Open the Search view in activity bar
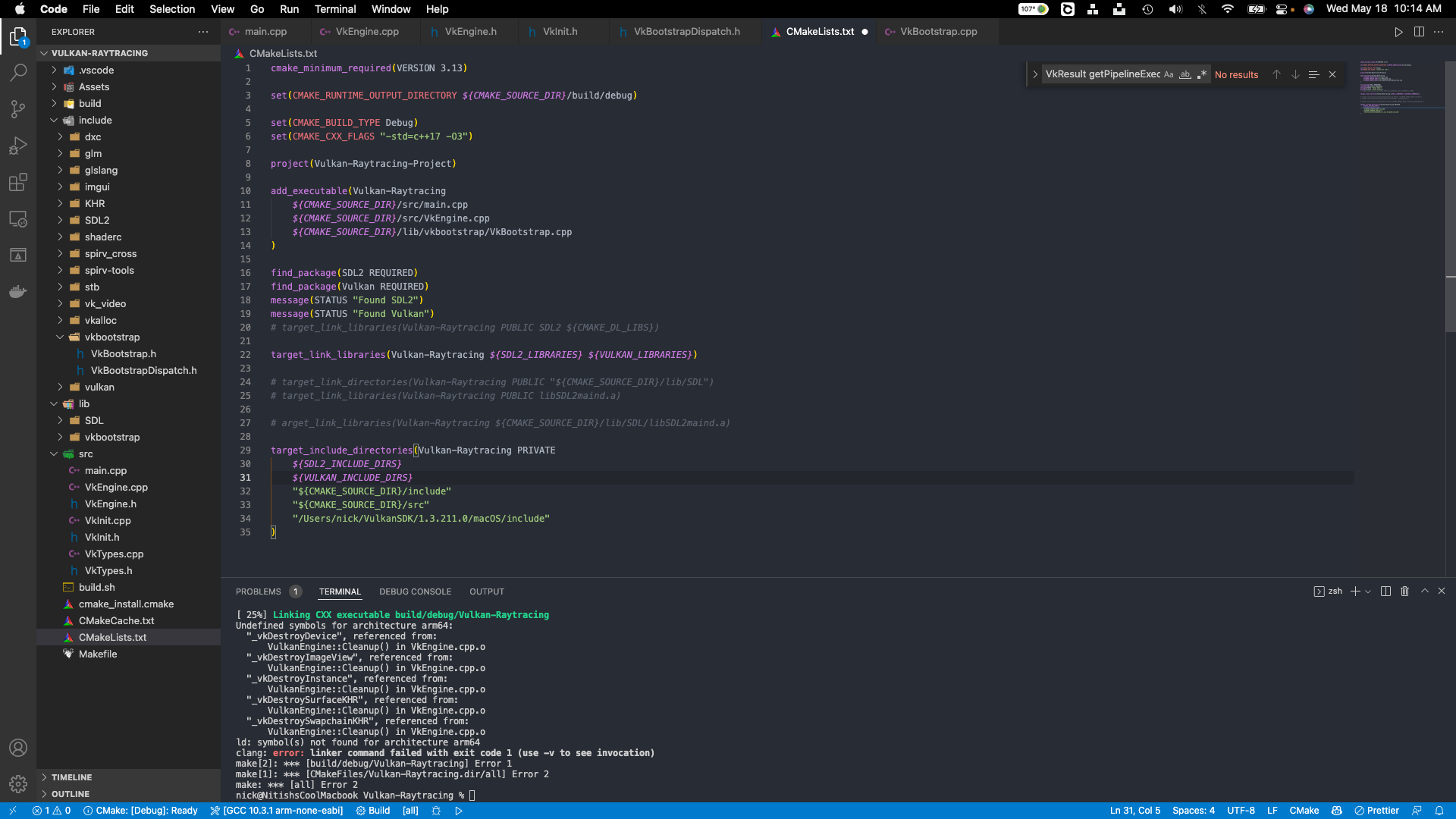This screenshot has width=1456, height=819. [x=18, y=73]
